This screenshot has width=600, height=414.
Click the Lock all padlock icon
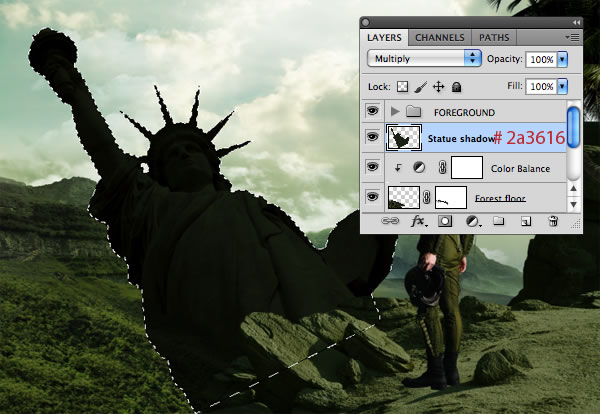(456, 87)
